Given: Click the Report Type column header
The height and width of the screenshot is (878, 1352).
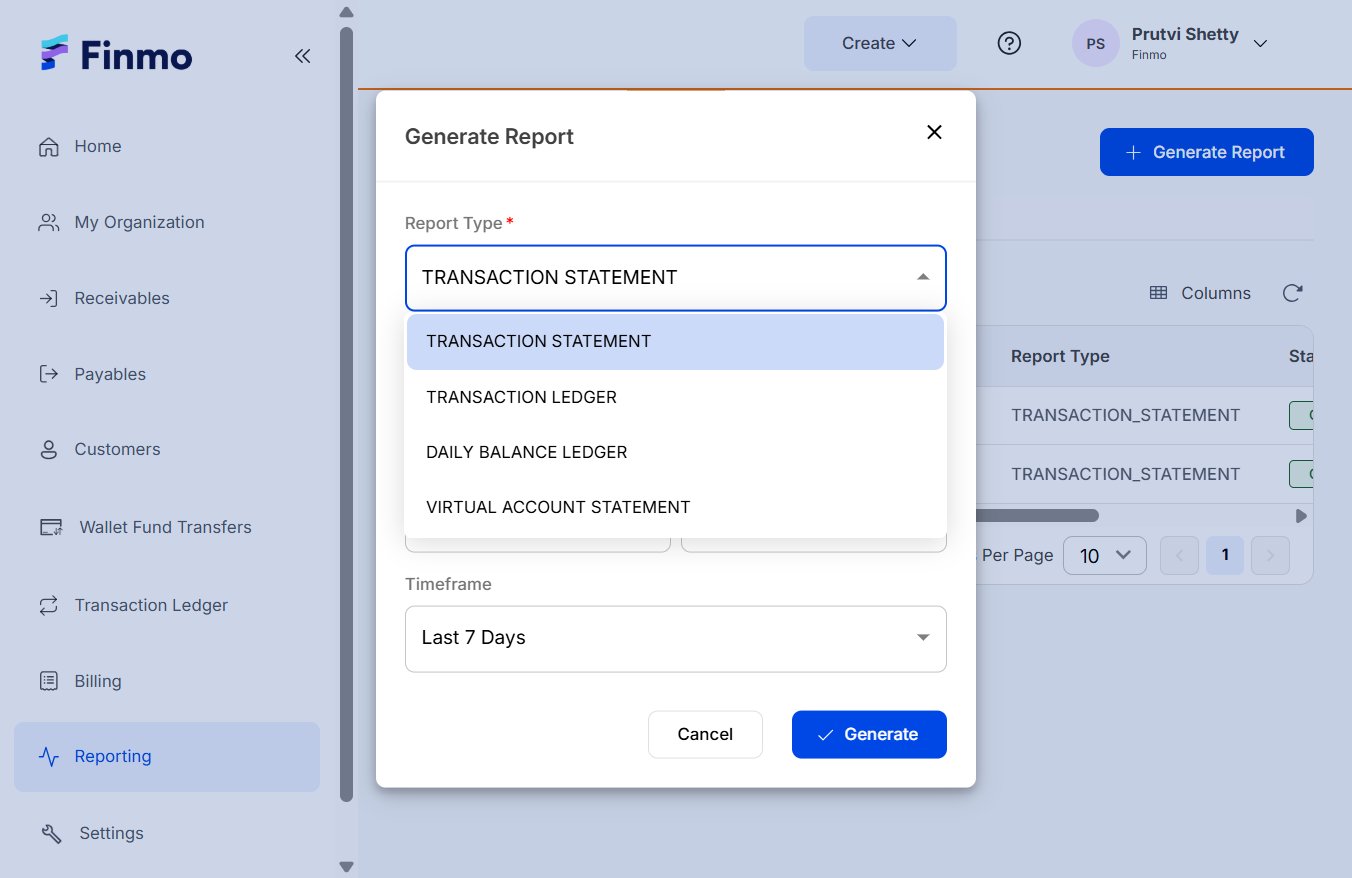Looking at the screenshot, I should click(x=1060, y=356).
